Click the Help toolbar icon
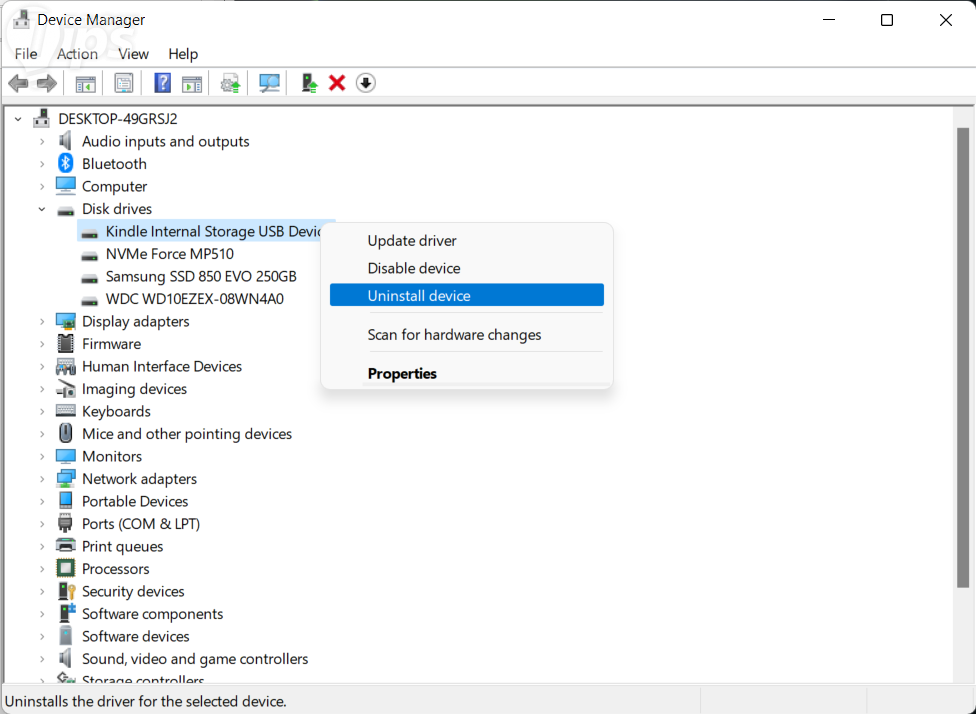The width and height of the screenshot is (976, 714). tap(162, 83)
